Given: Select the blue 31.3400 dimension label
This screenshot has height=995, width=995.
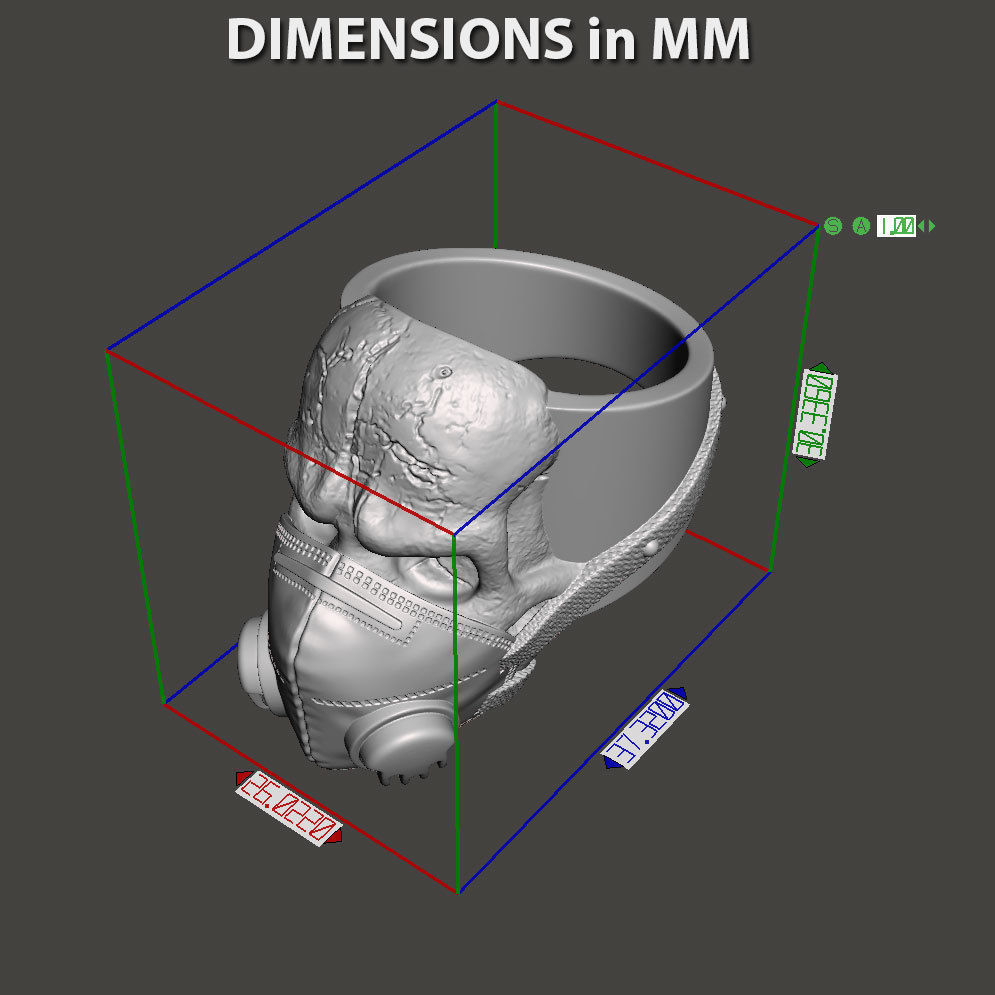Looking at the screenshot, I should click(x=645, y=729).
